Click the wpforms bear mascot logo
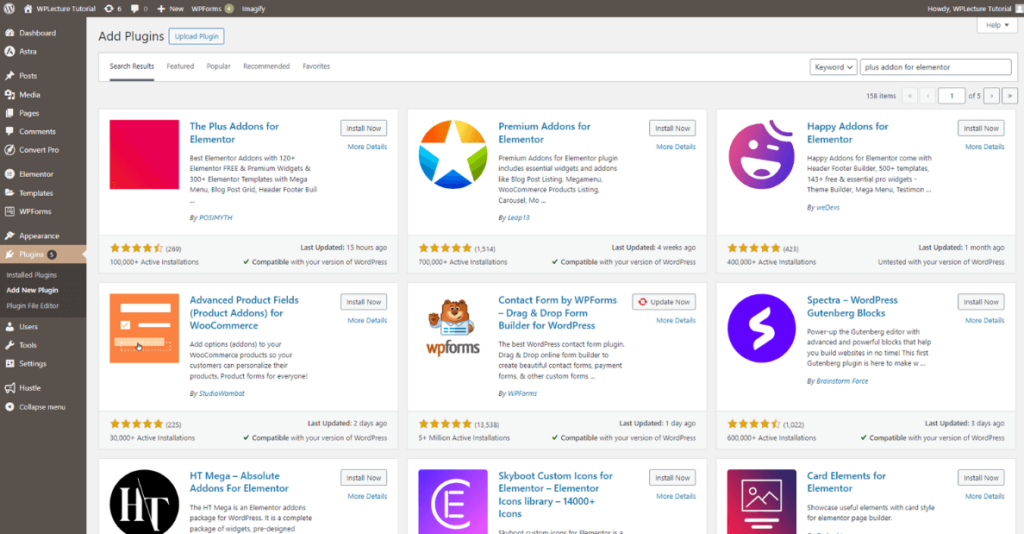Viewport: 1024px width, 534px height. [x=453, y=328]
